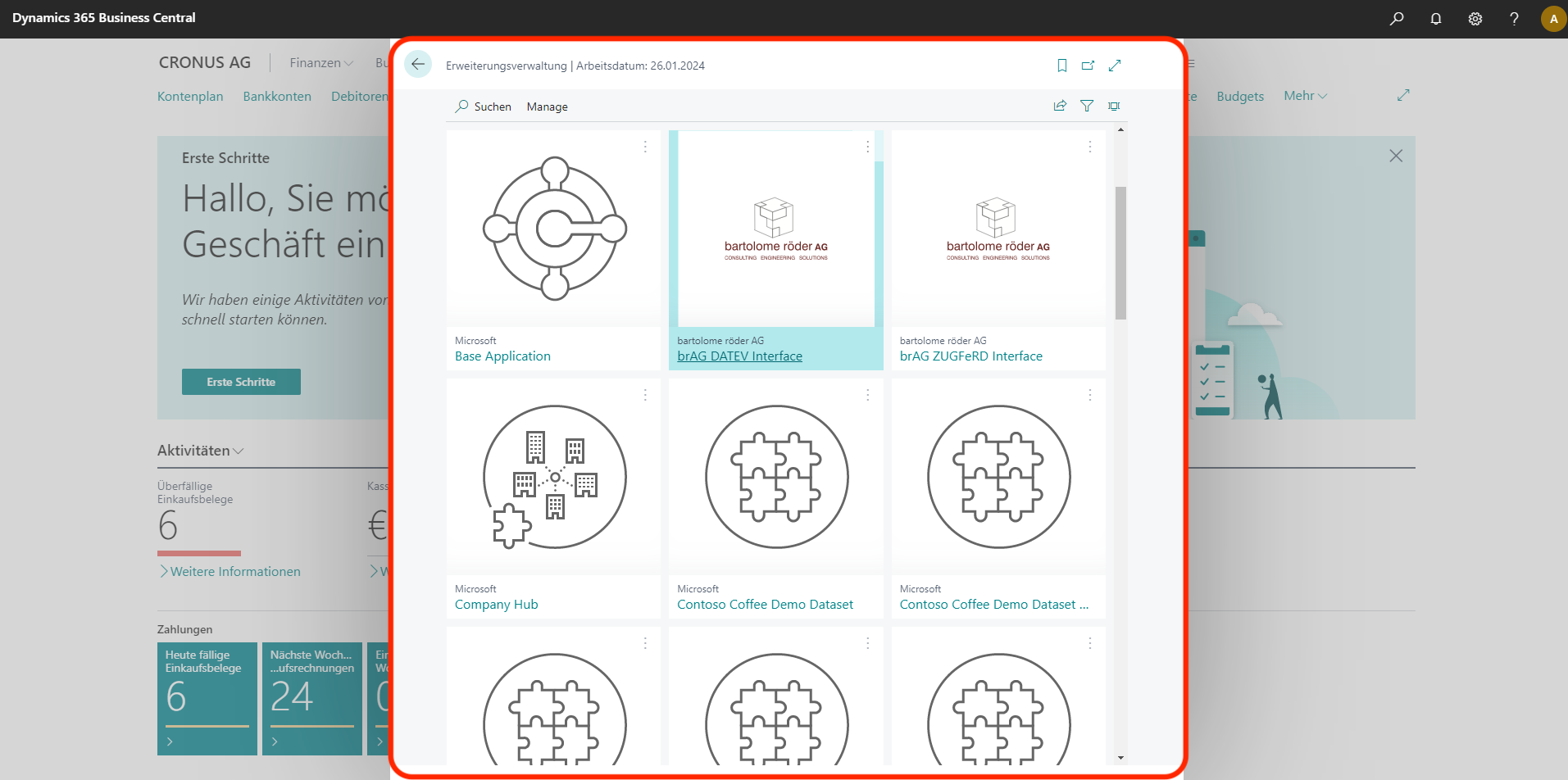
Task: Expand the dialog to full width
Action: [1115, 66]
